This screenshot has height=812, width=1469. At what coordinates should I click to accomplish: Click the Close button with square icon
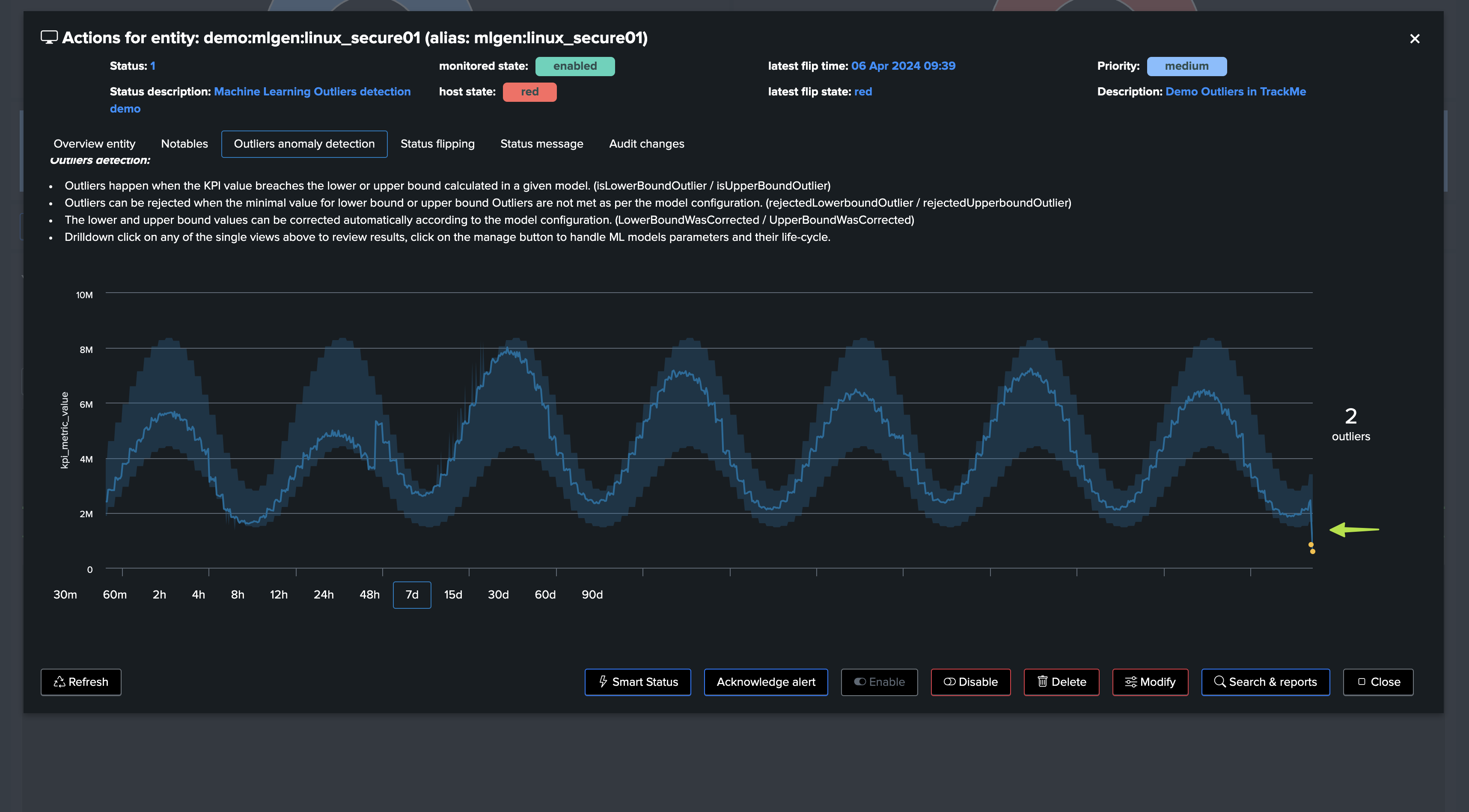(1378, 682)
